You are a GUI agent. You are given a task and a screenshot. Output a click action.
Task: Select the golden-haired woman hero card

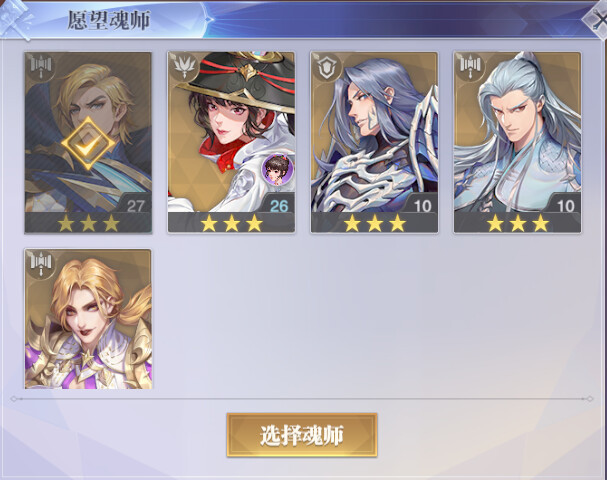(88, 319)
